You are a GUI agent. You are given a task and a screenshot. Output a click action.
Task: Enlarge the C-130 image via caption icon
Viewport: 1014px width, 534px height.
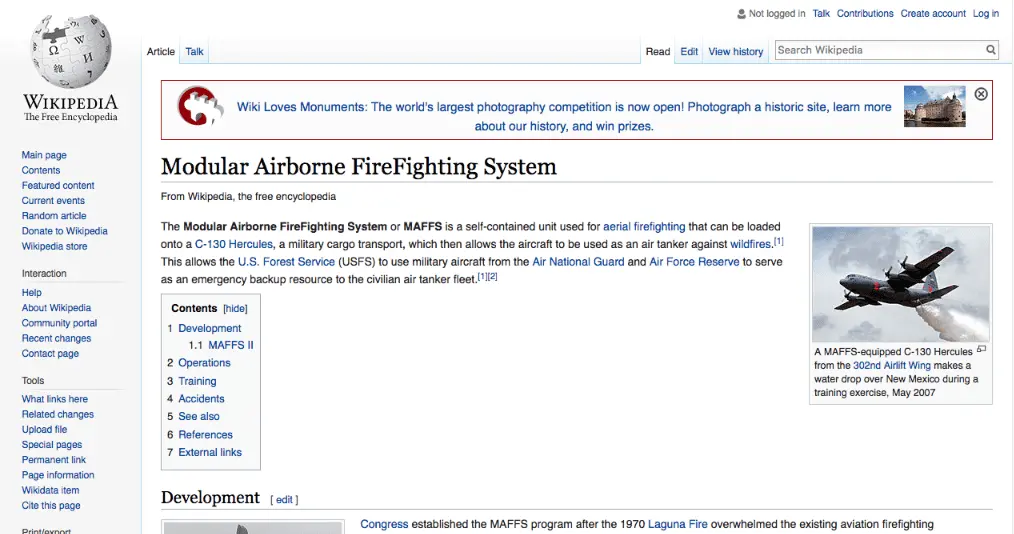click(981, 349)
